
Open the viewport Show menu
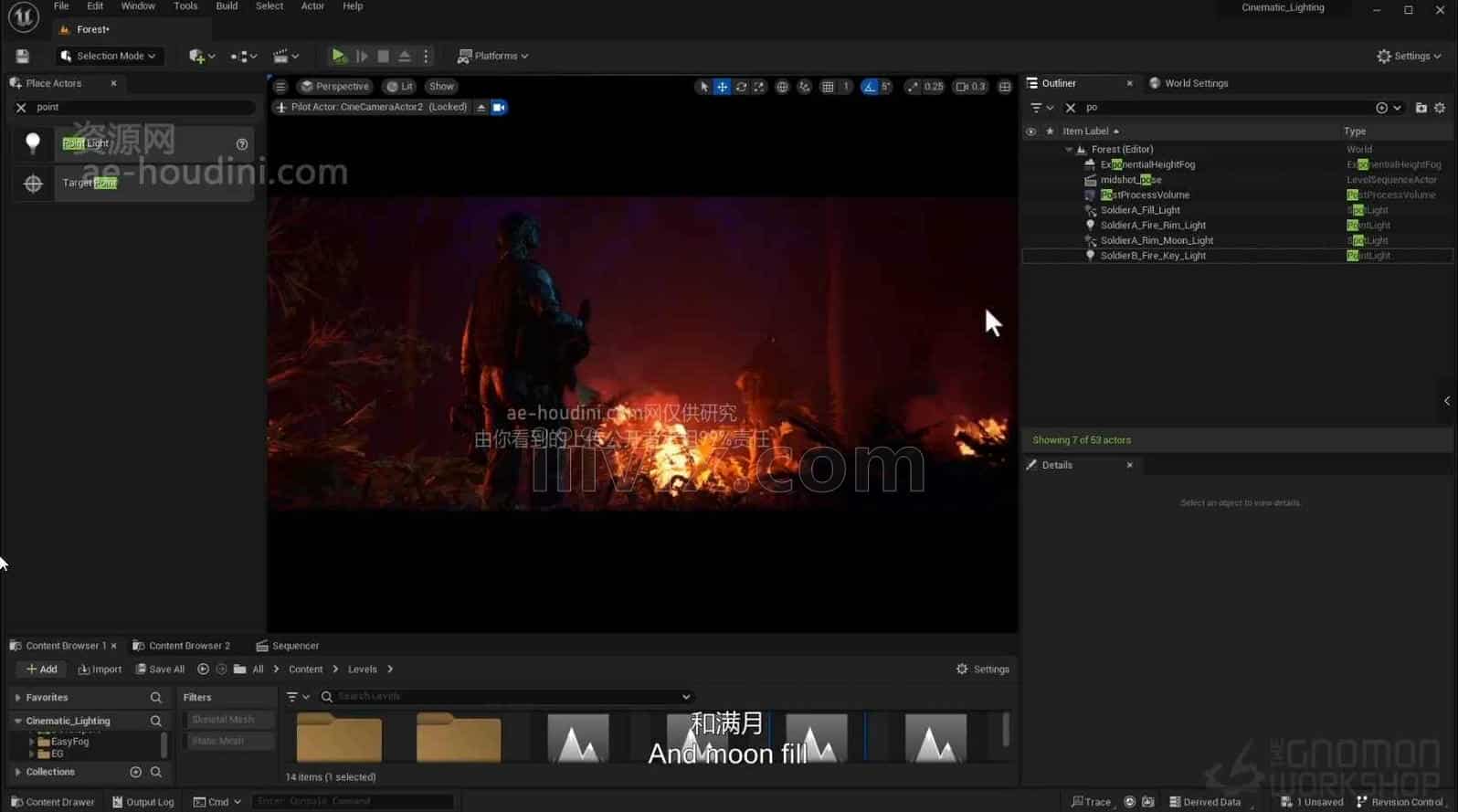point(441,86)
